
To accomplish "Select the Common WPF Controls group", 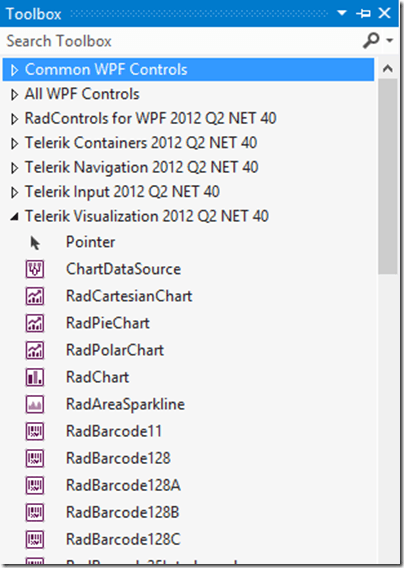I will tap(188, 70).
